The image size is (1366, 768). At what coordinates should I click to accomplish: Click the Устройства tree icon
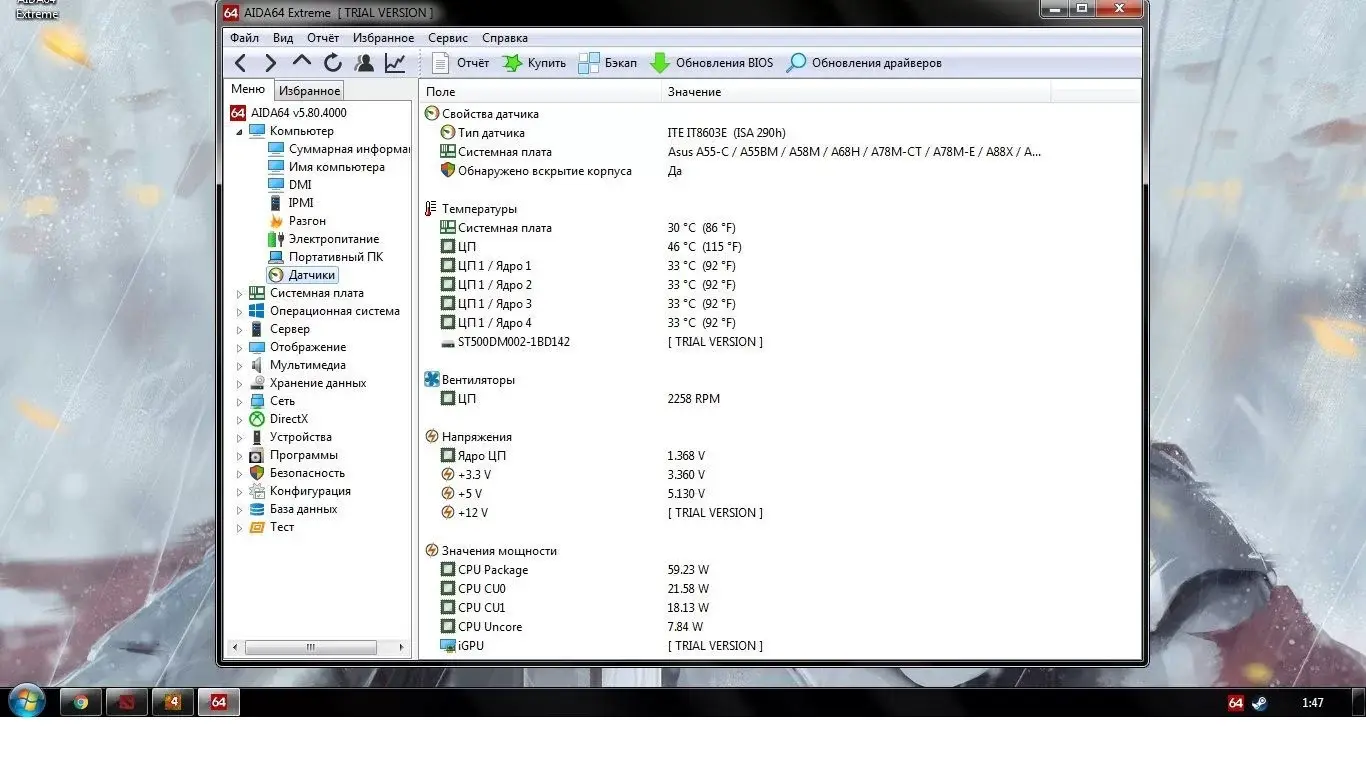pyautogui.click(x=257, y=437)
